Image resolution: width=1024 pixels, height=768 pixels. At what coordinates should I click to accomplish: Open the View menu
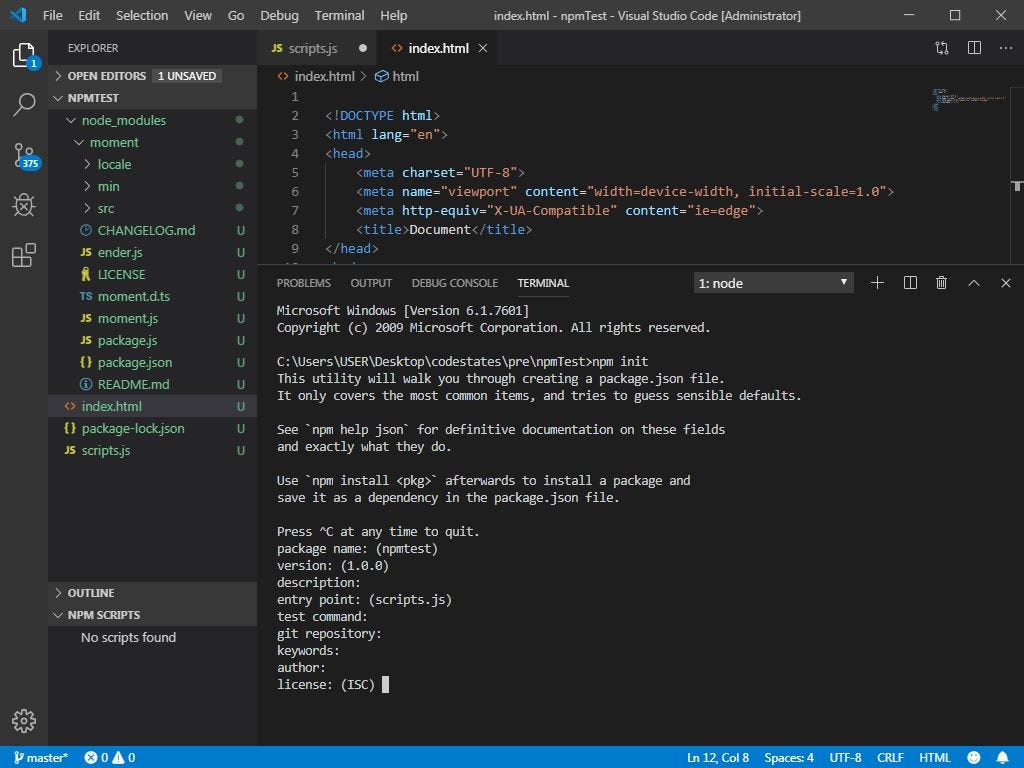point(198,15)
